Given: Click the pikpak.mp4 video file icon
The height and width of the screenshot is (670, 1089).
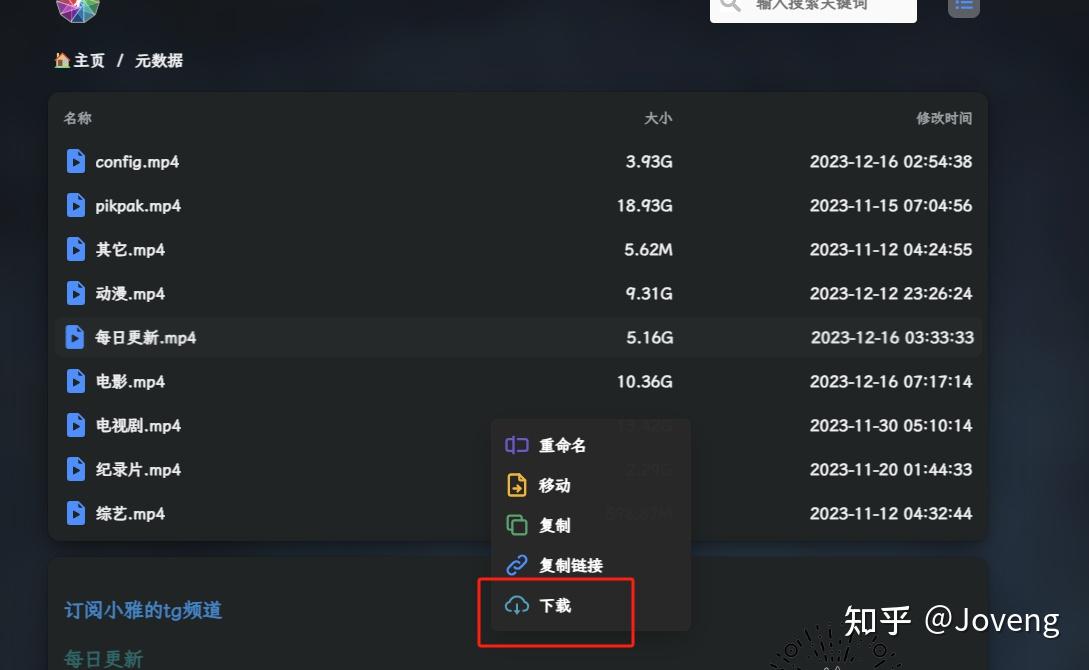Looking at the screenshot, I should [x=76, y=206].
